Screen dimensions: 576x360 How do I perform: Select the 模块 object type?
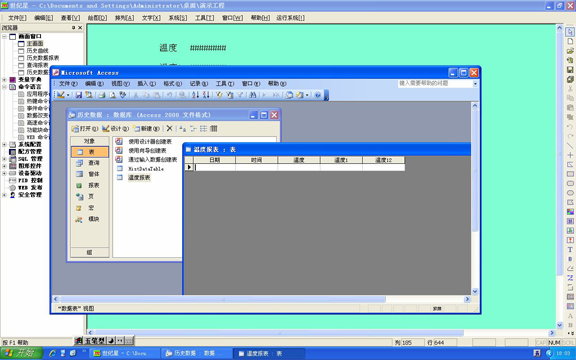click(90, 219)
